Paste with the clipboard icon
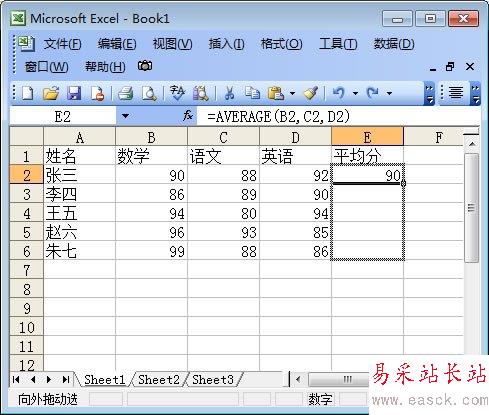Screen dimensions: 489x415 click(x=276, y=93)
